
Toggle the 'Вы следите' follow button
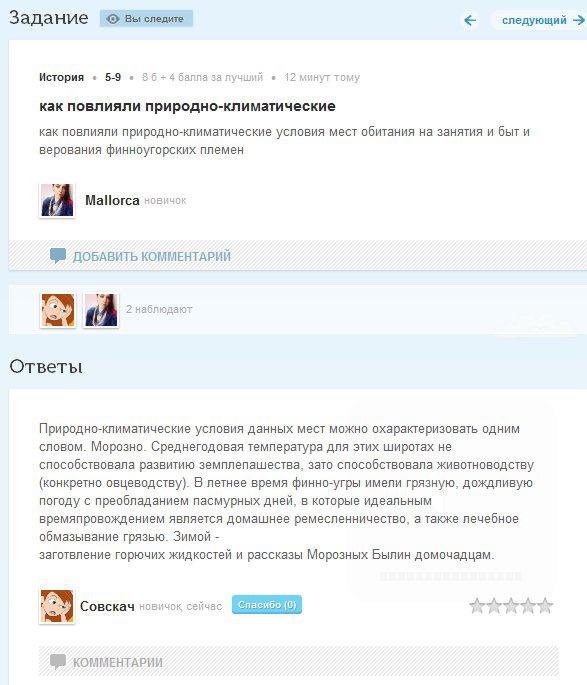tap(146, 19)
